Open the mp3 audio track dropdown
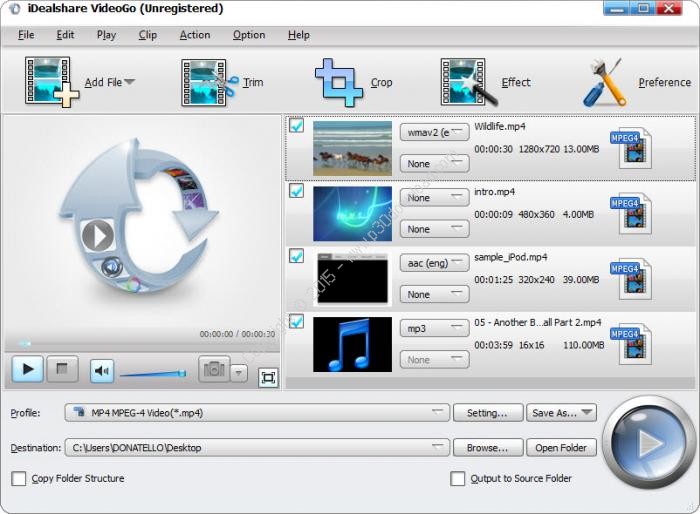700x514 pixels. [x=434, y=328]
